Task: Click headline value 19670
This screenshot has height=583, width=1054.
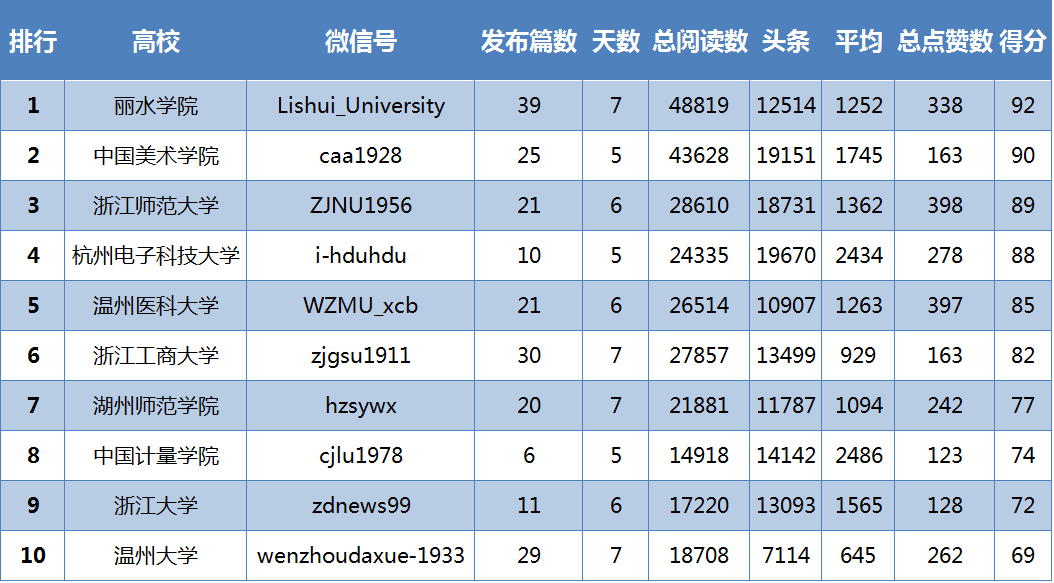Action: pyautogui.click(x=786, y=256)
